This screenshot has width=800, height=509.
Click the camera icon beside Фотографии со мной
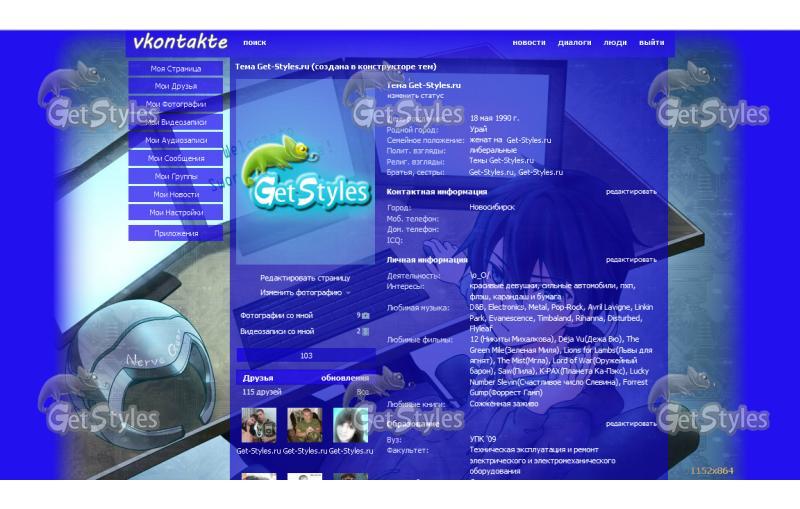coord(365,315)
